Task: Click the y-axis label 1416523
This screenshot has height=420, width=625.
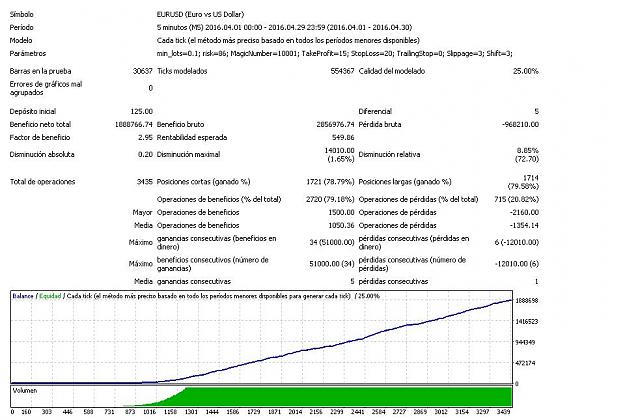Action: point(527,322)
